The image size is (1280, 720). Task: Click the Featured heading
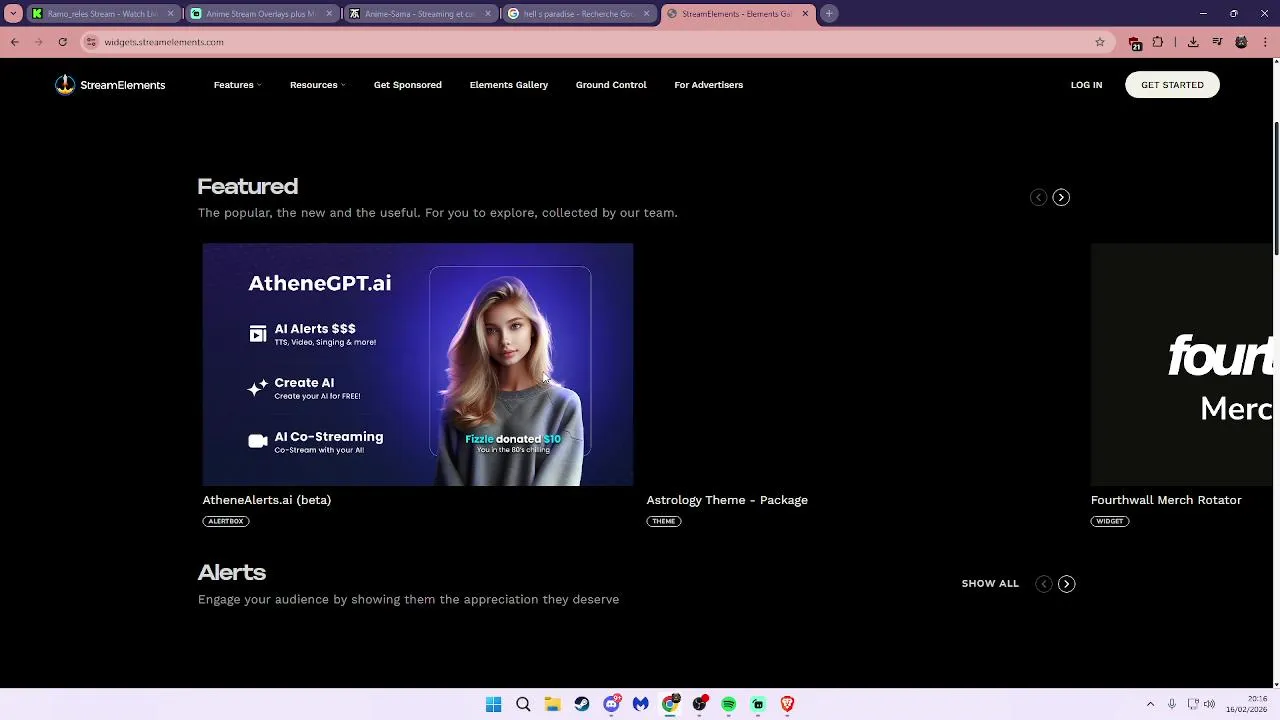point(247,187)
